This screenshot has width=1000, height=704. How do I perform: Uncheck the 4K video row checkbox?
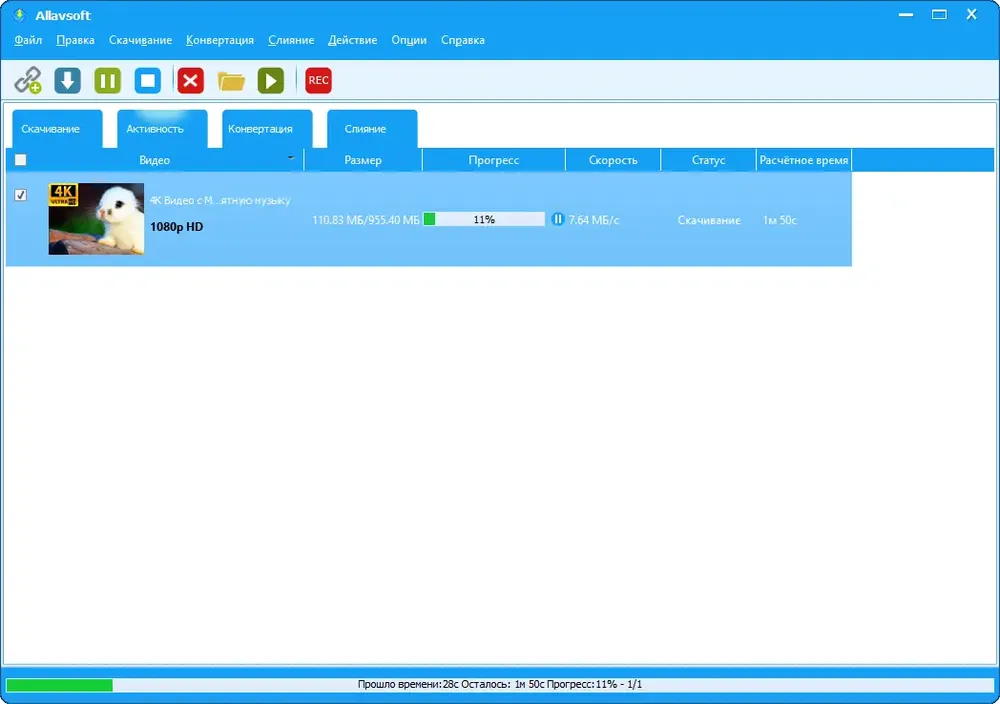20,195
